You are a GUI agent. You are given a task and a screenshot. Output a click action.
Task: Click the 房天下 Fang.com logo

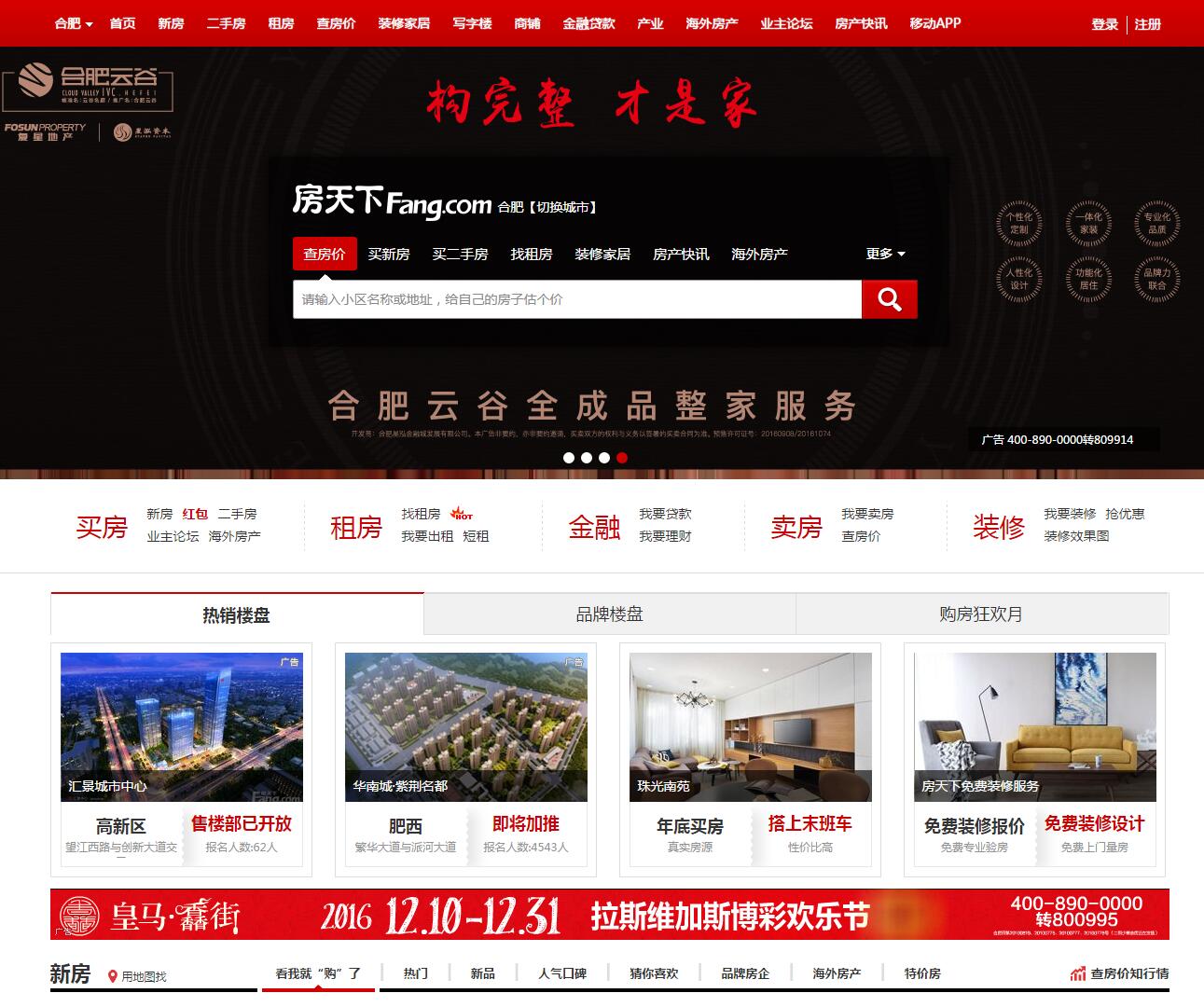pyautogui.click(x=392, y=200)
